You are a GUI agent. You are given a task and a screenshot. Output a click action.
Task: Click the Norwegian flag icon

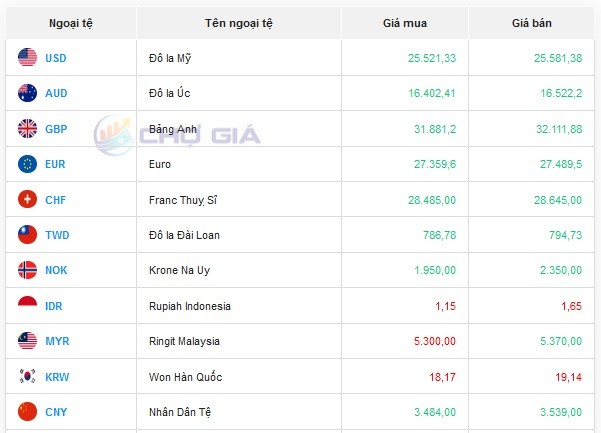click(x=28, y=270)
